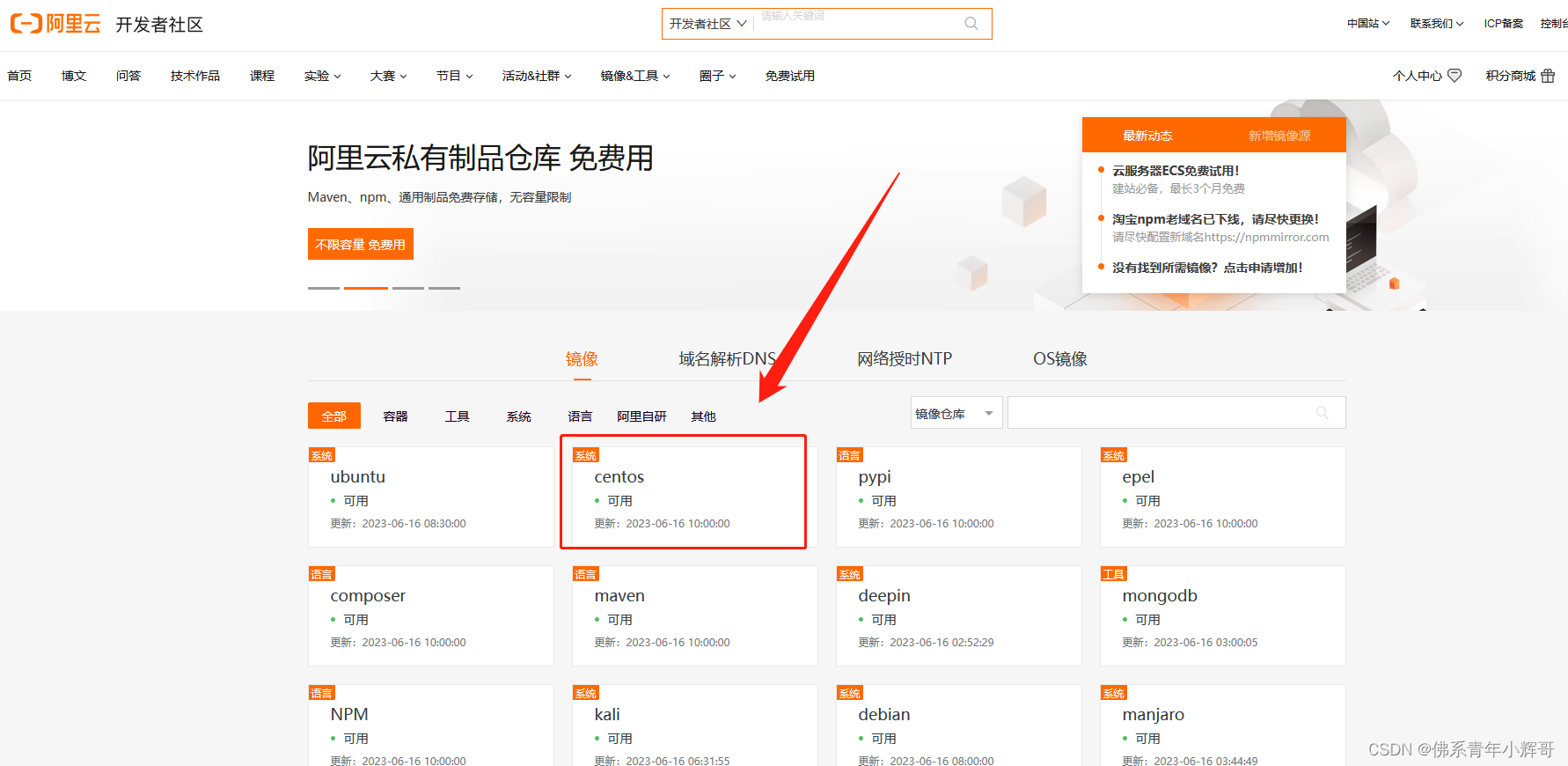Click the mirror search magnifier icon
The height and width of the screenshot is (766, 1568).
coord(1322,413)
